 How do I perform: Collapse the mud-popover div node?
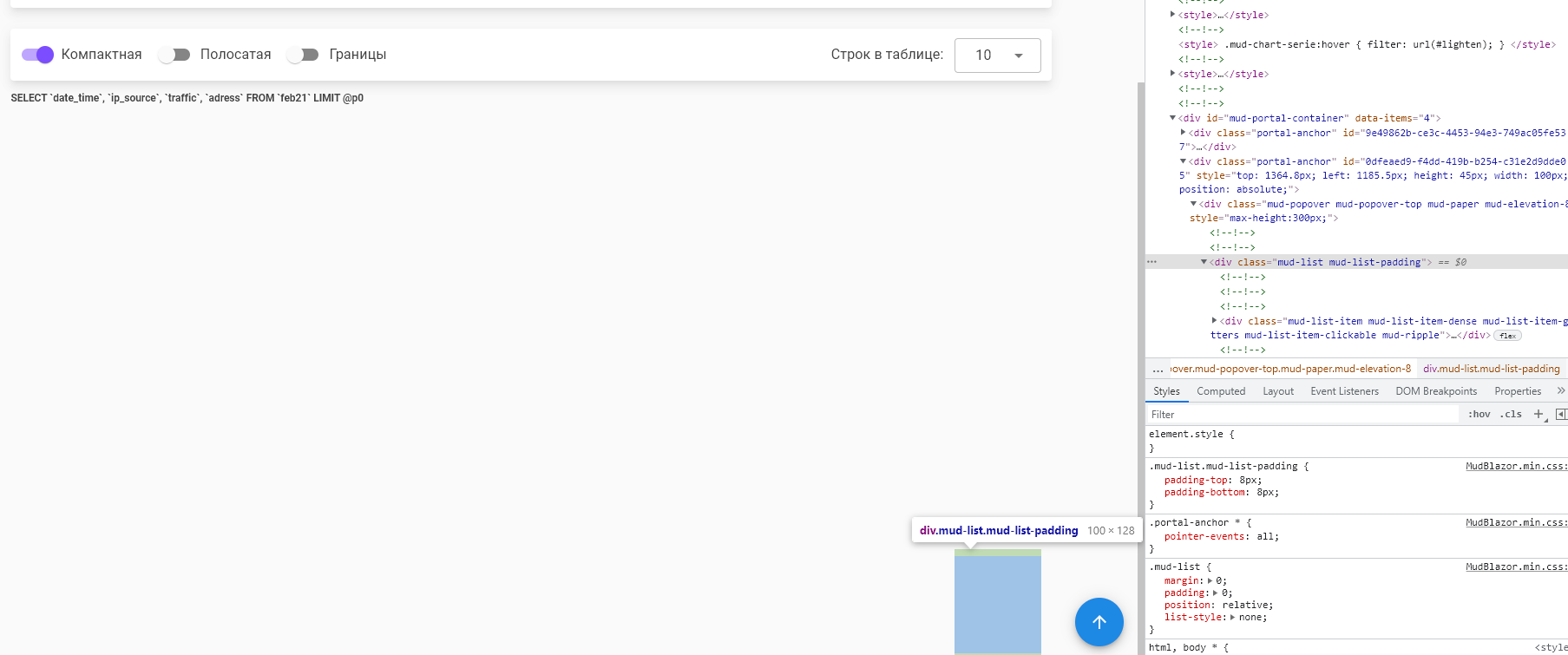[x=1193, y=204]
